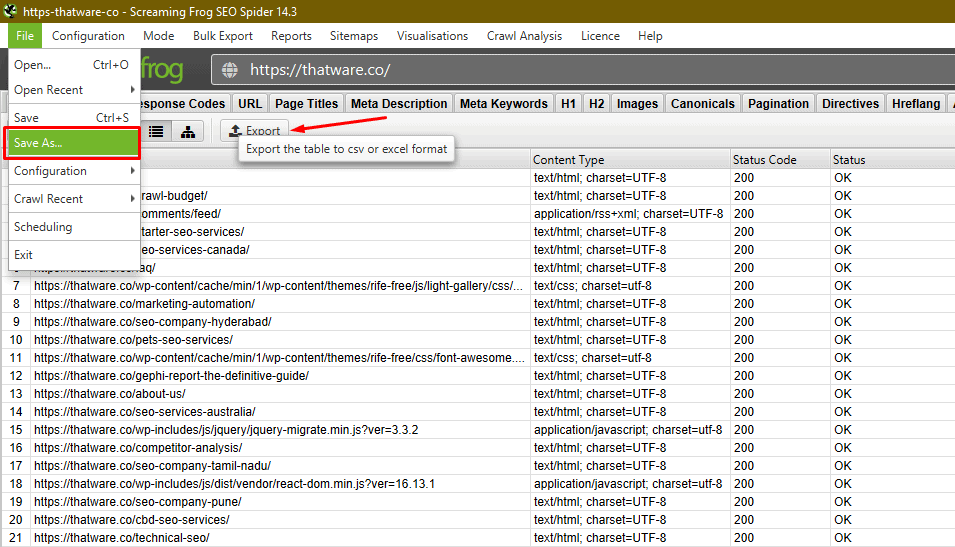Choose Open... from the File menu
The image size is (955, 547).
click(x=74, y=65)
